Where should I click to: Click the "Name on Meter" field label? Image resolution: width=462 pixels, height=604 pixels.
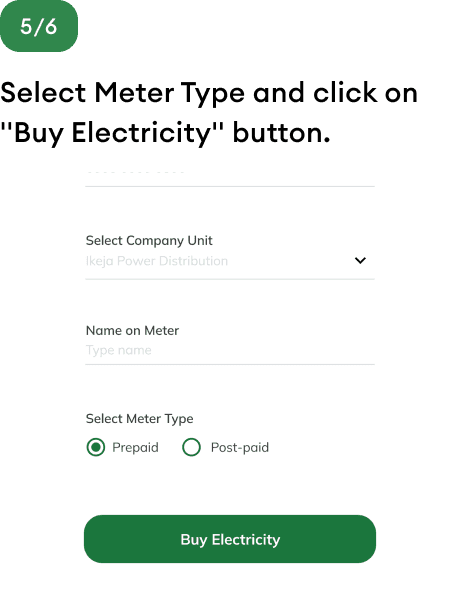132,331
